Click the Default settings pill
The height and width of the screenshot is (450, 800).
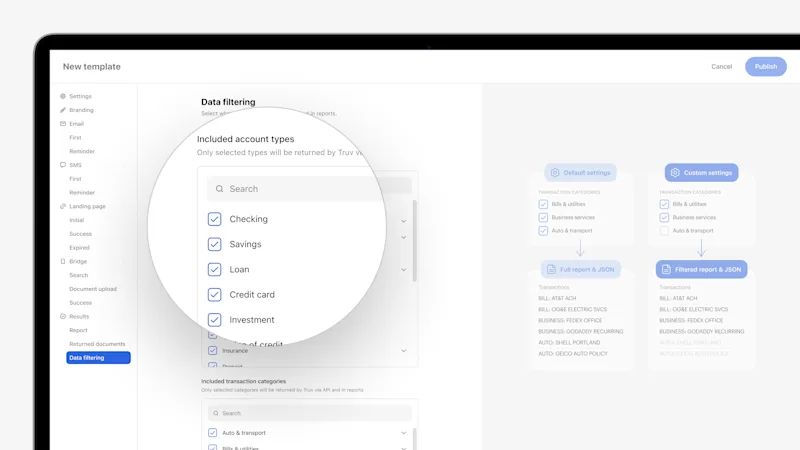(580, 172)
